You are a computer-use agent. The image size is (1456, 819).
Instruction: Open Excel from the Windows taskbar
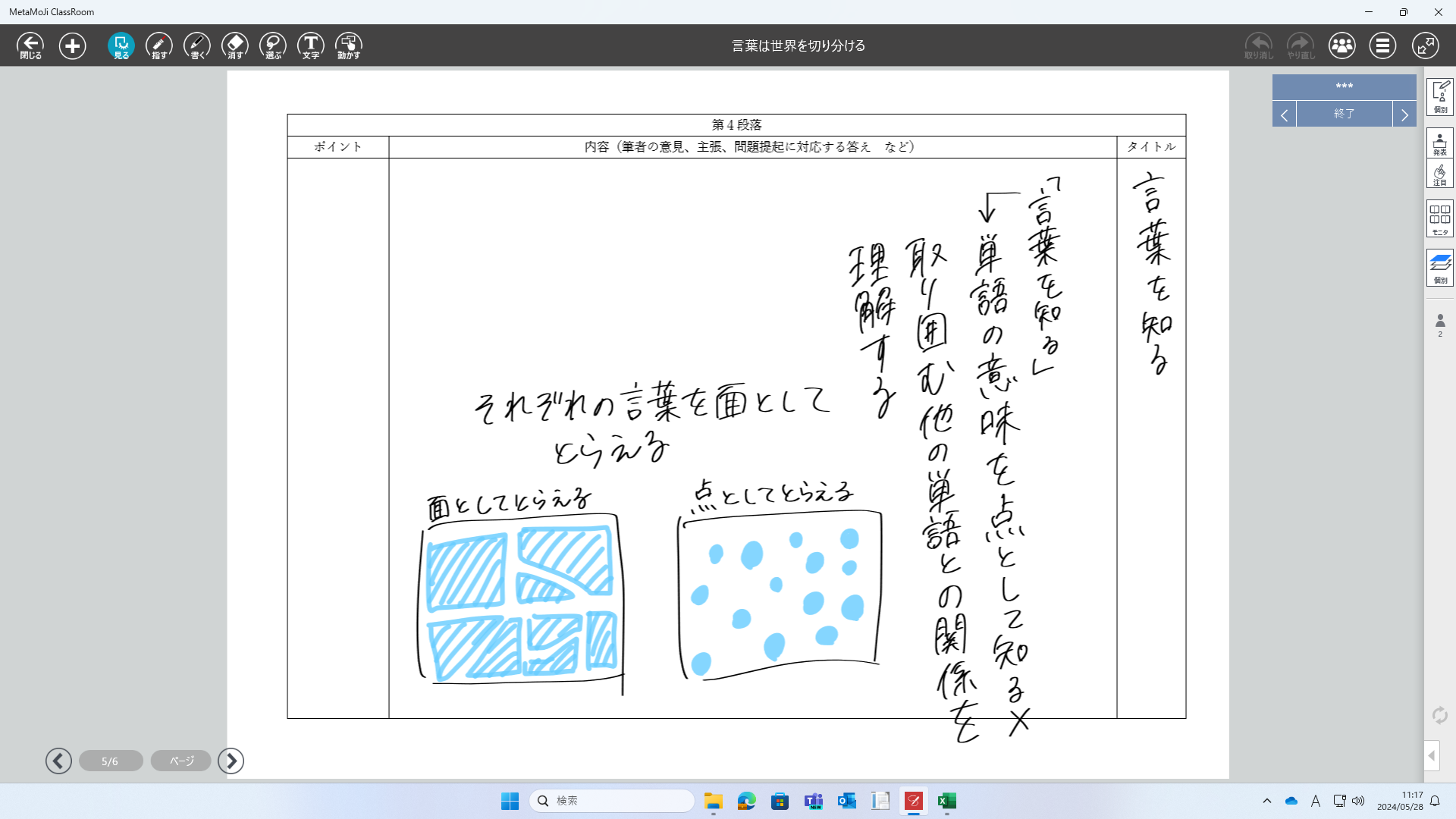point(946,801)
